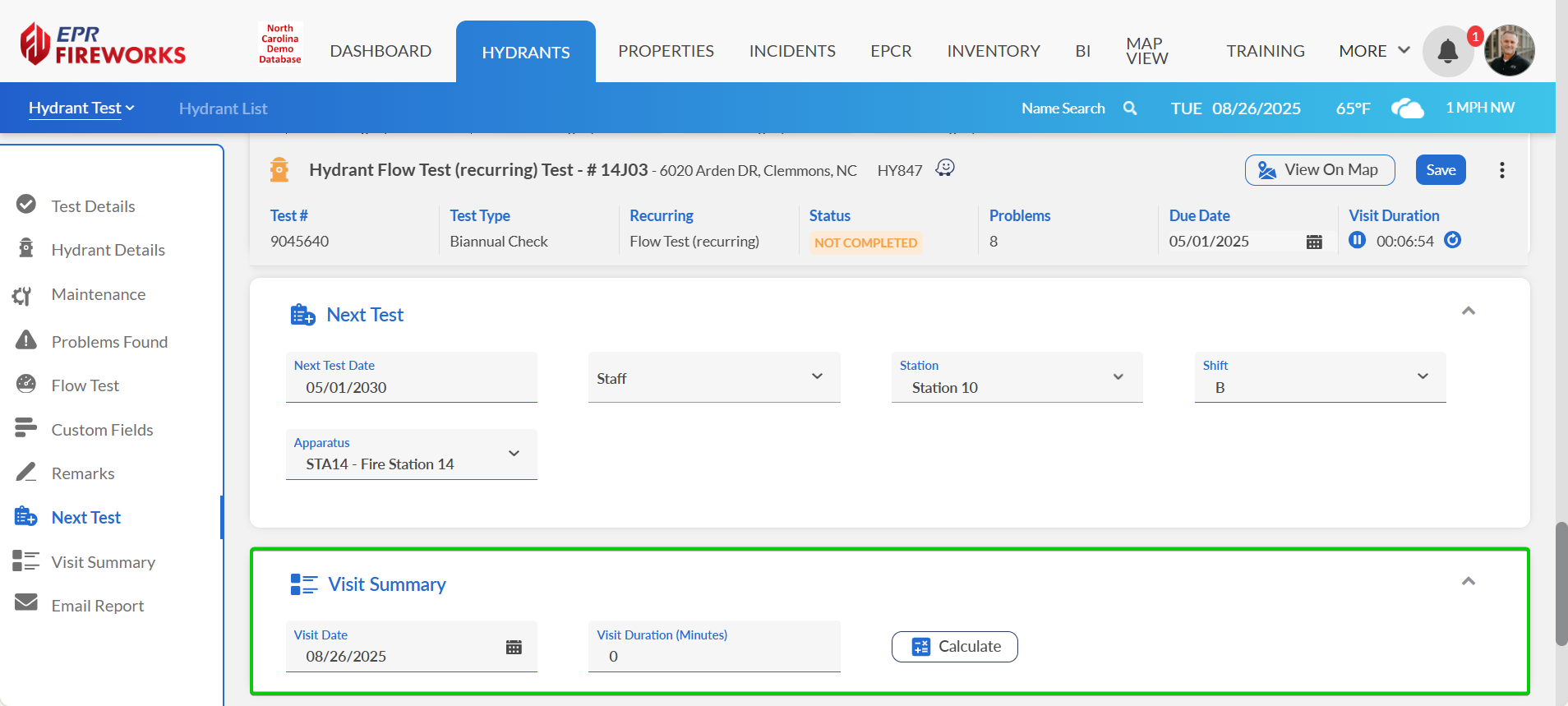Click the notification bell icon
This screenshot has width=1568, height=706.
pos(1447,51)
